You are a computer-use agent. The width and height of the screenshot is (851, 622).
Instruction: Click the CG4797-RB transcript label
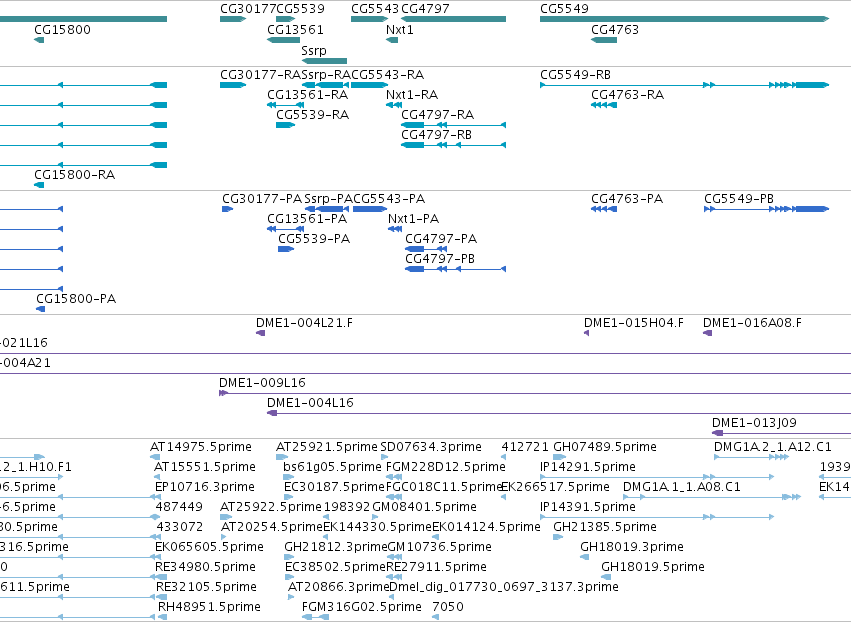click(x=436, y=135)
